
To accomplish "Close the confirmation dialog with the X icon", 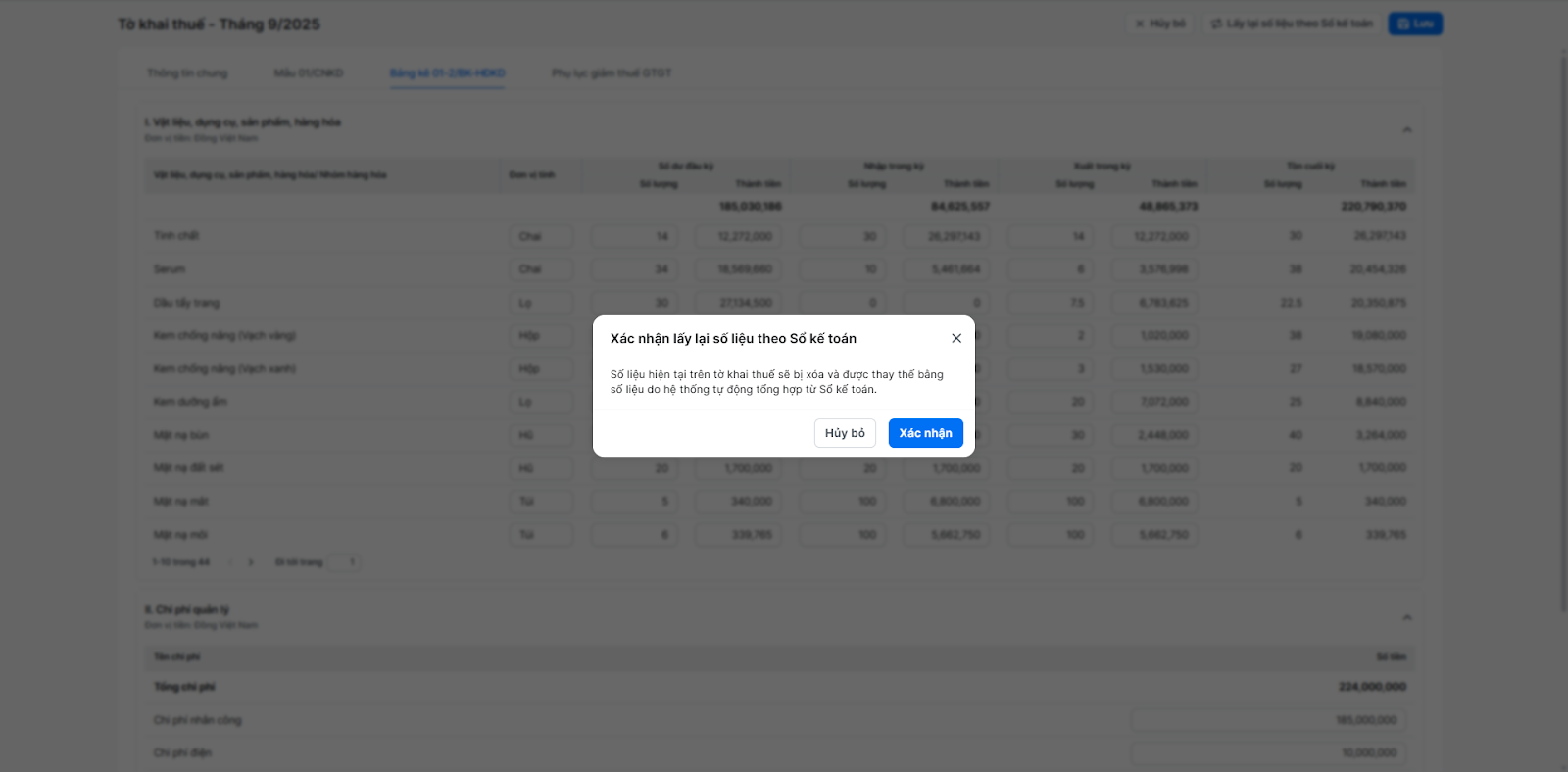I will point(956,338).
